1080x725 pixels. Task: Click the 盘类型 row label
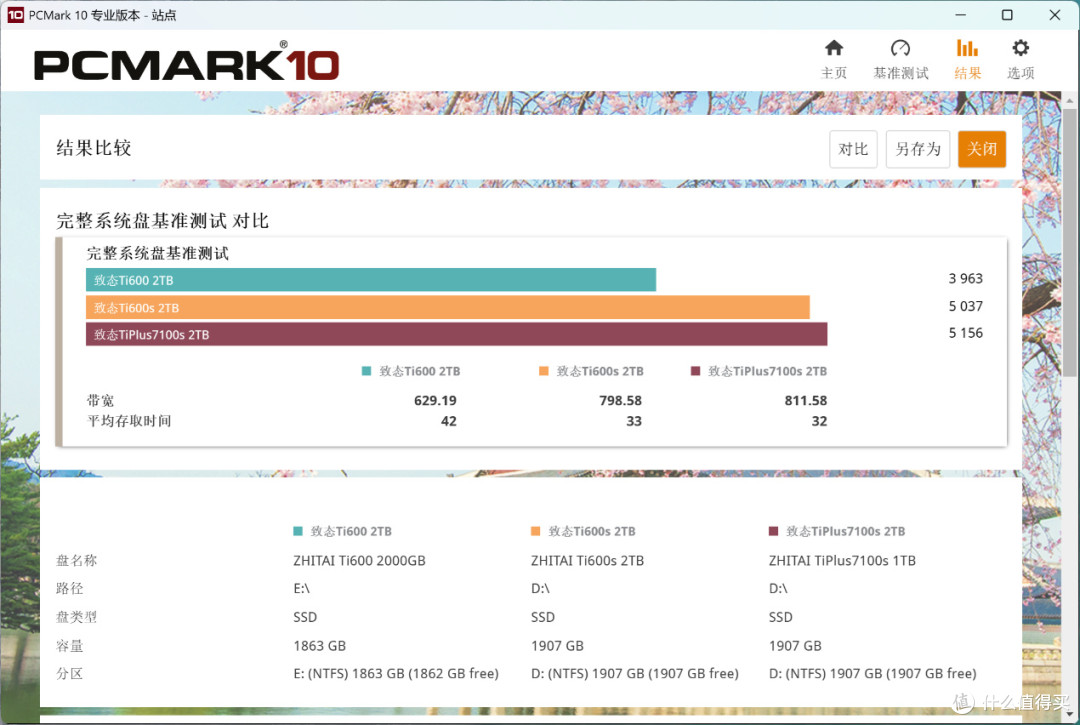[x=76, y=617]
